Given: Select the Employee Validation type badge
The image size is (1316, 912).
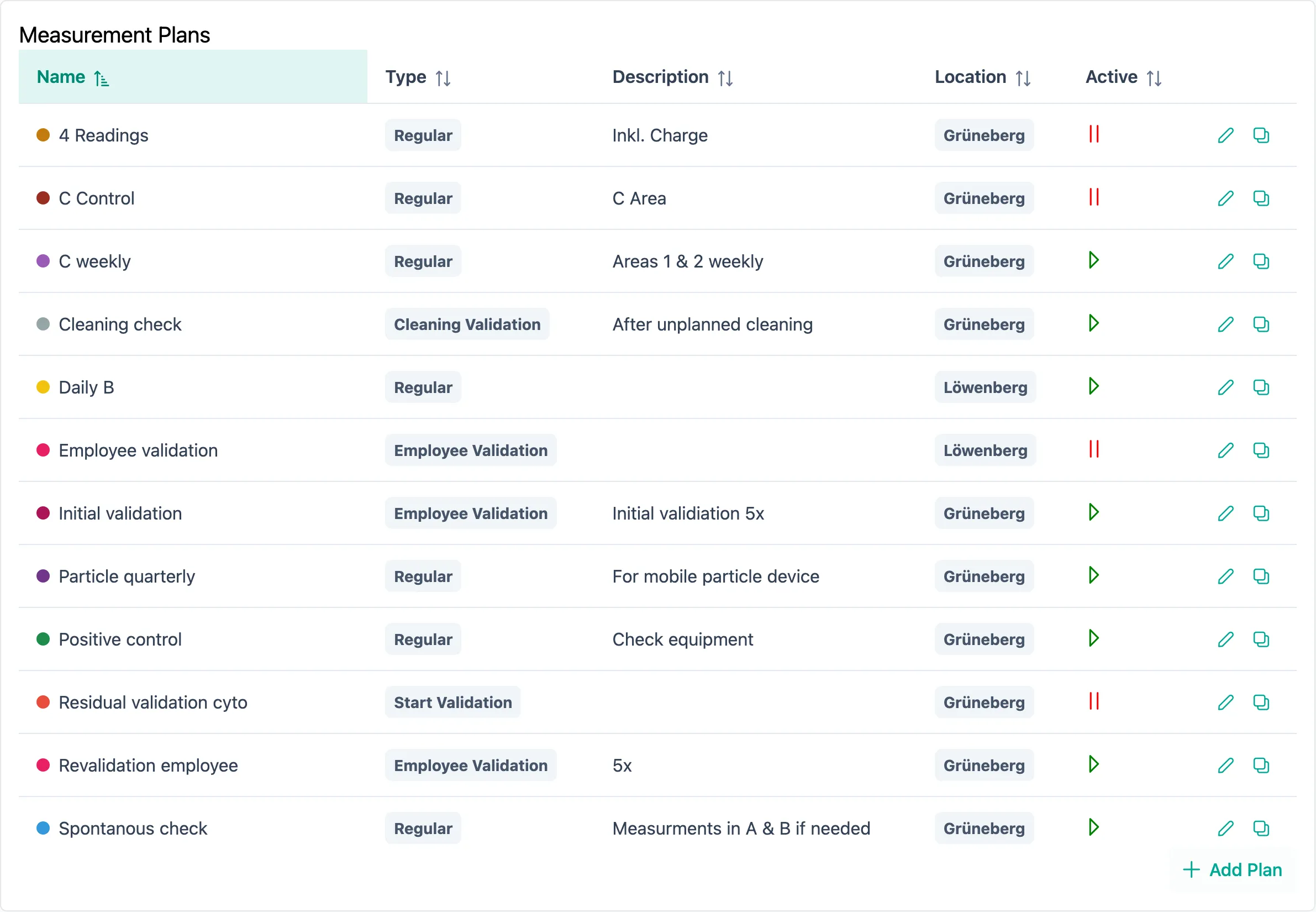Looking at the screenshot, I should pyautogui.click(x=470, y=450).
